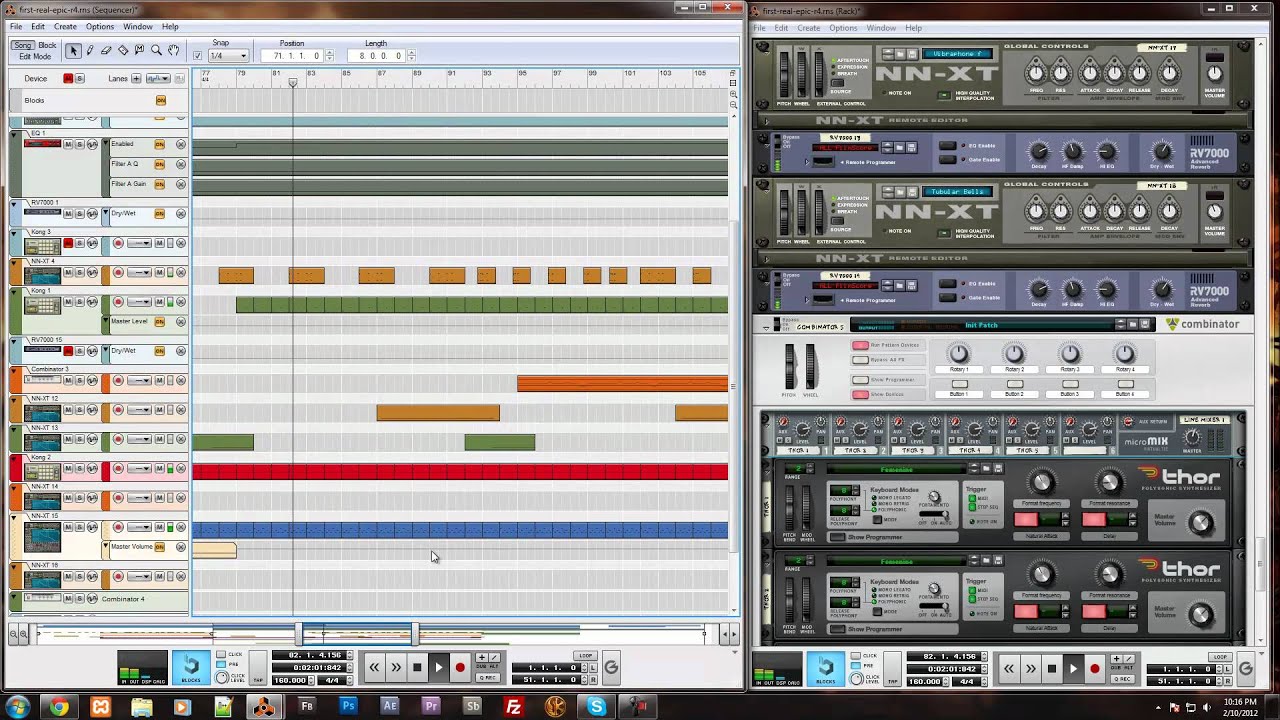Click Button 1 on Combinator
1280x720 pixels.
tap(959, 384)
